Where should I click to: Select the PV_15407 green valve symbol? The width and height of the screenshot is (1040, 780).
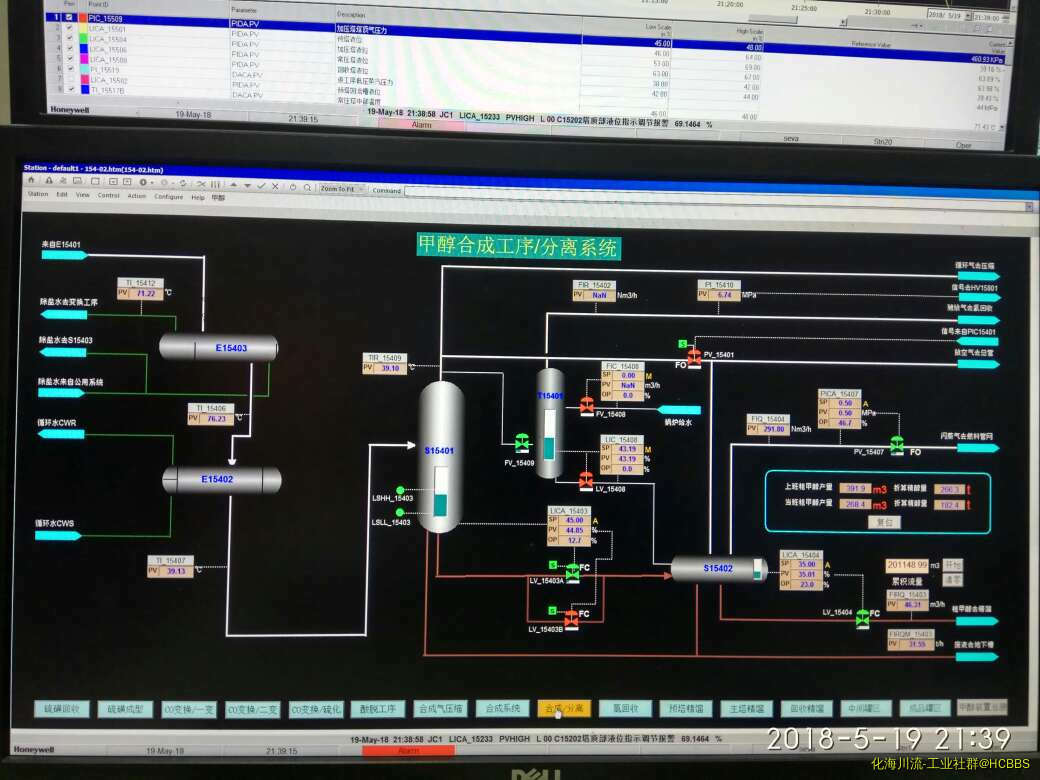point(897,444)
